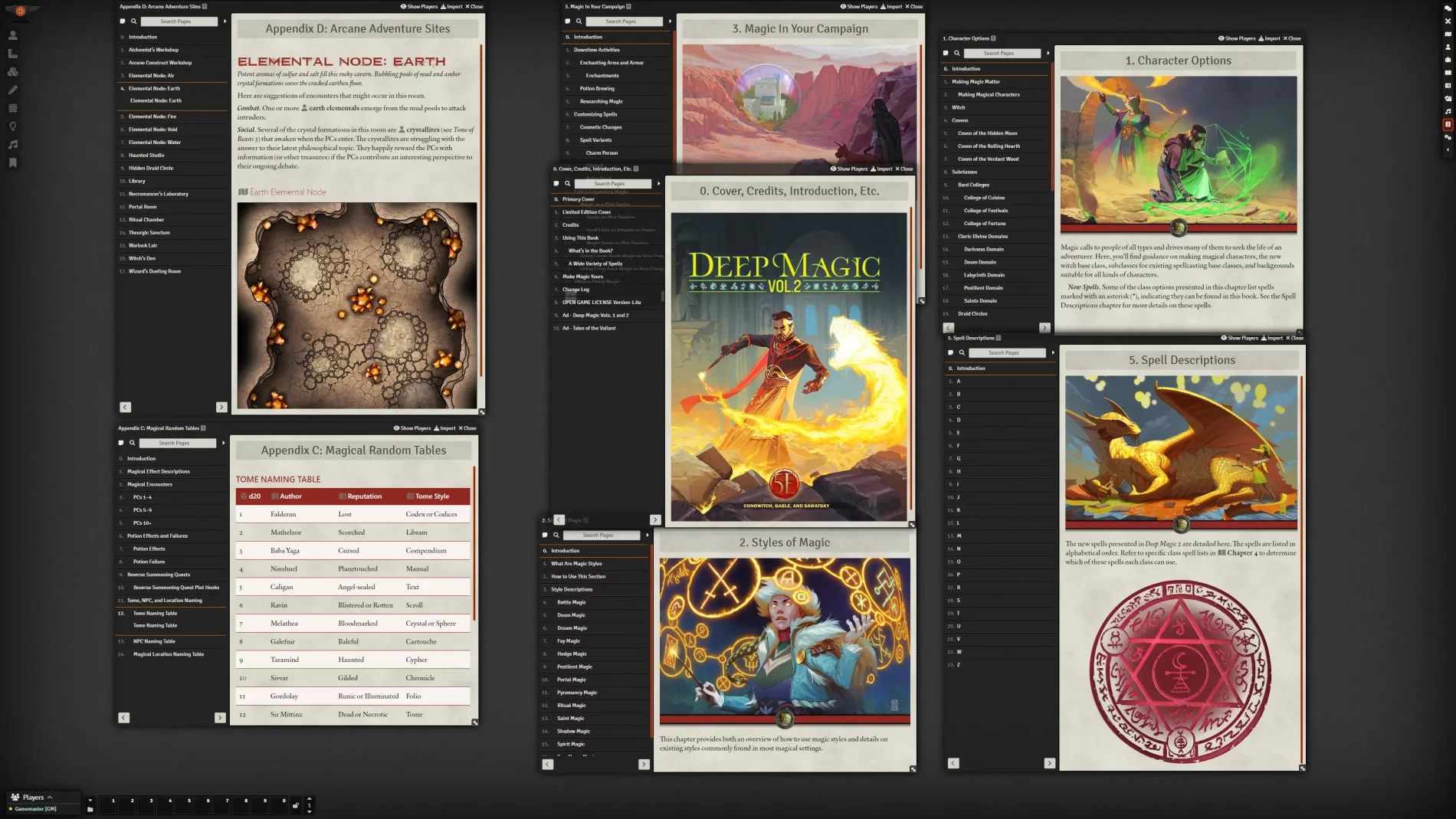Screen dimensions: 1456x819
Task: Expand the Players list chevron
Action: pyautogui.click(x=50, y=798)
